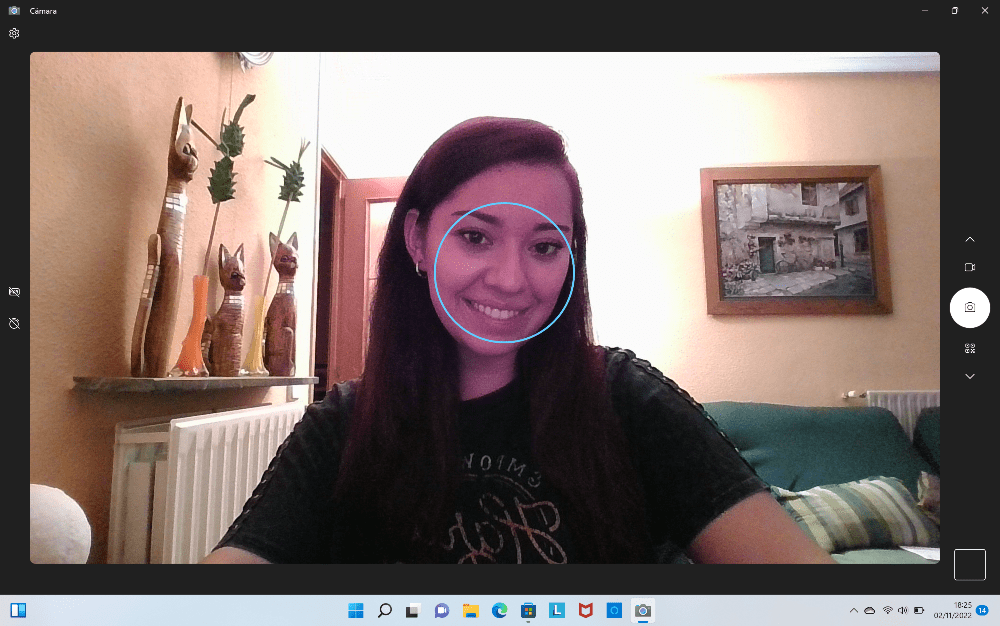Show hidden system tray icons
Viewport: 1000px width, 626px height.
click(x=853, y=610)
